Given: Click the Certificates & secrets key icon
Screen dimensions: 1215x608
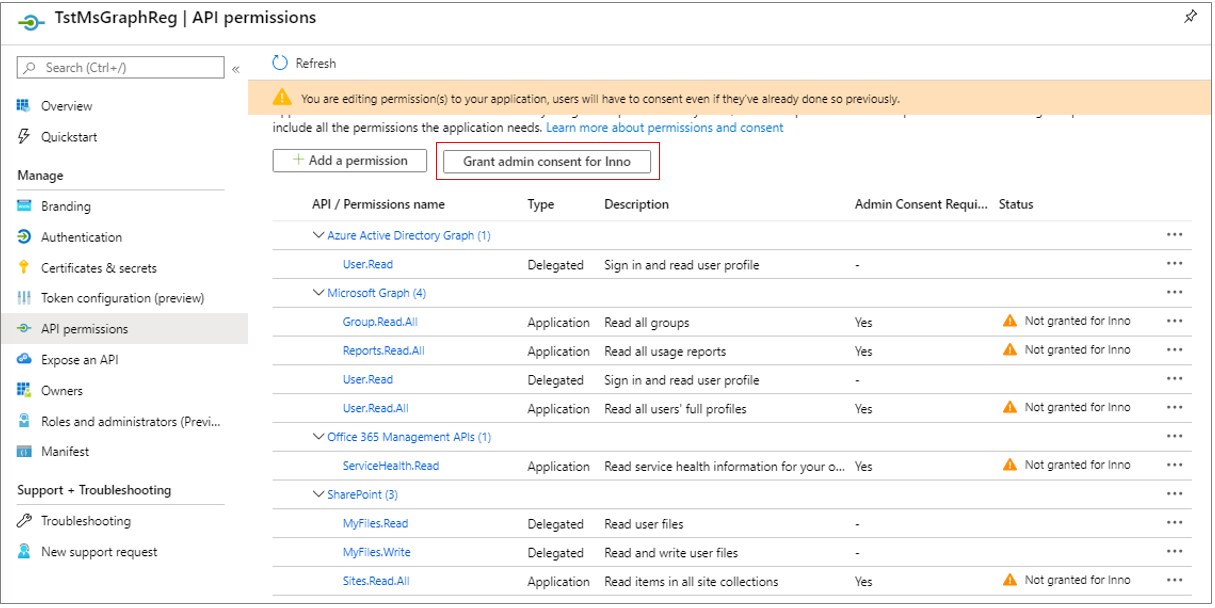Looking at the screenshot, I should point(24,268).
